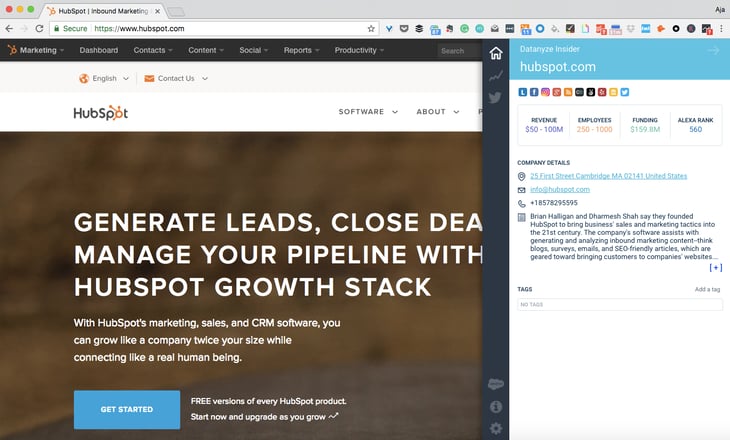Click 'Start now and upgrade as you grow'

point(264,417)
